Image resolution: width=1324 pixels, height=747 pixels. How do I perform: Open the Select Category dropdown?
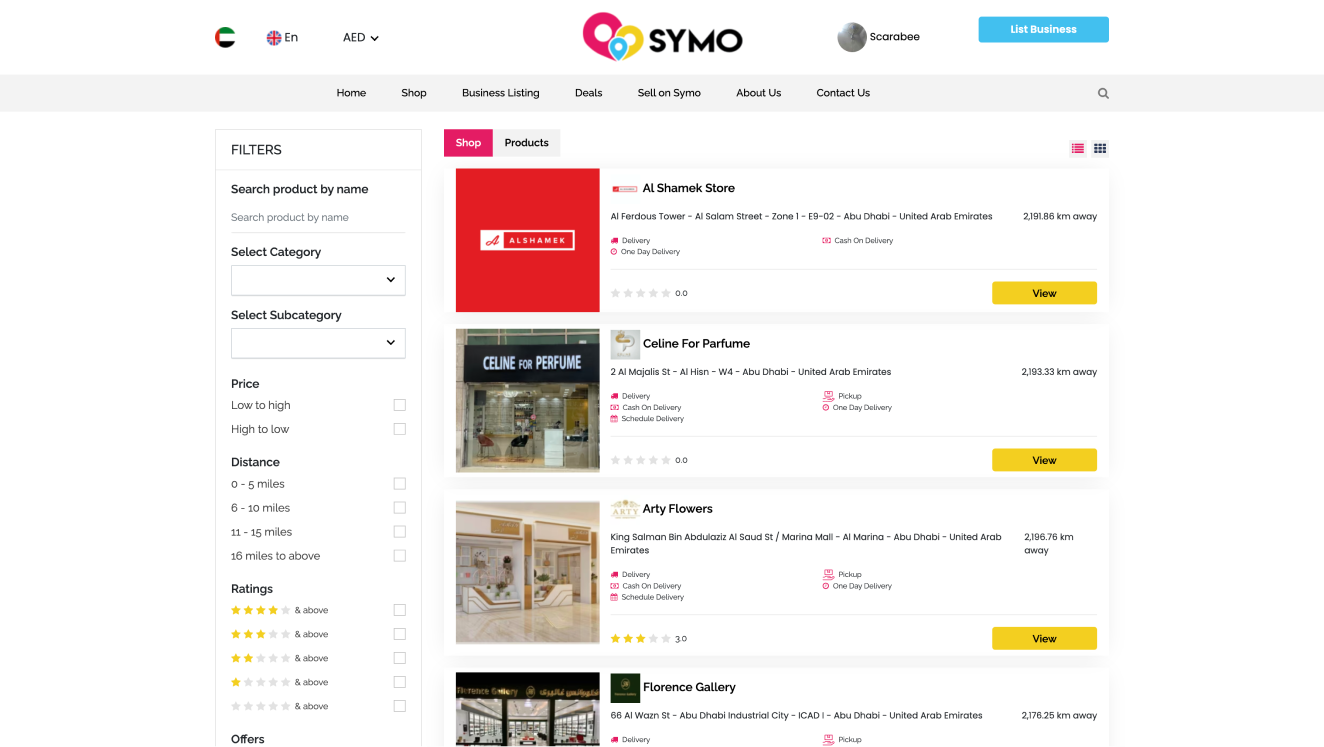click(318, 280)
